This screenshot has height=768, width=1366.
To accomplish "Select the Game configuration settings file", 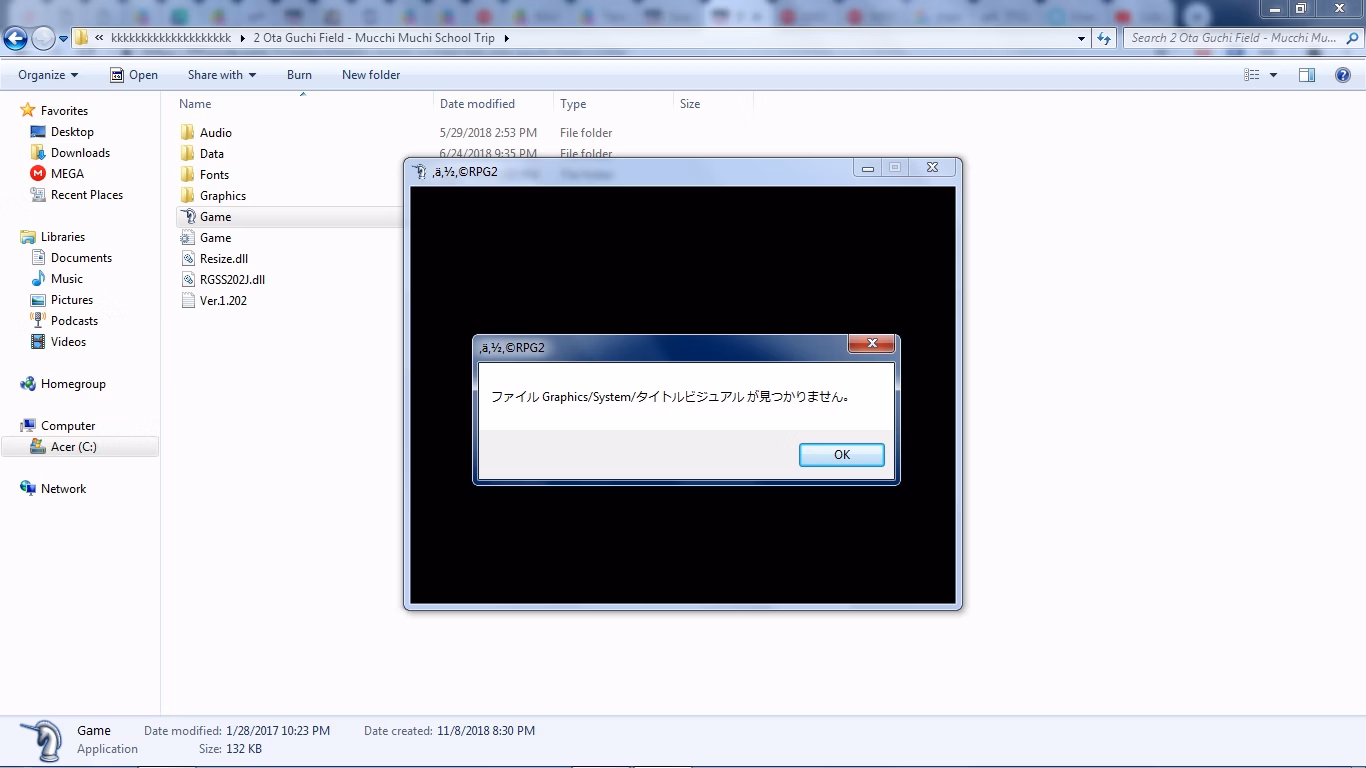I will 215,238.
